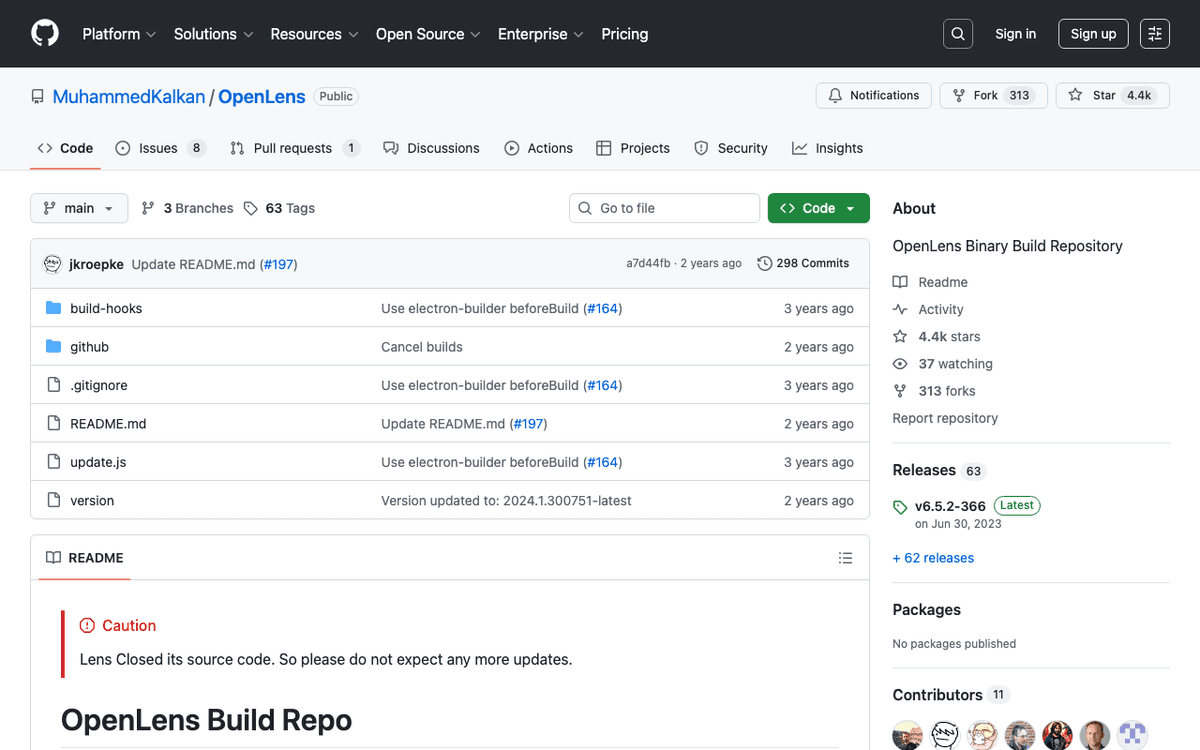Click the README outline list icon

point(846,558)
